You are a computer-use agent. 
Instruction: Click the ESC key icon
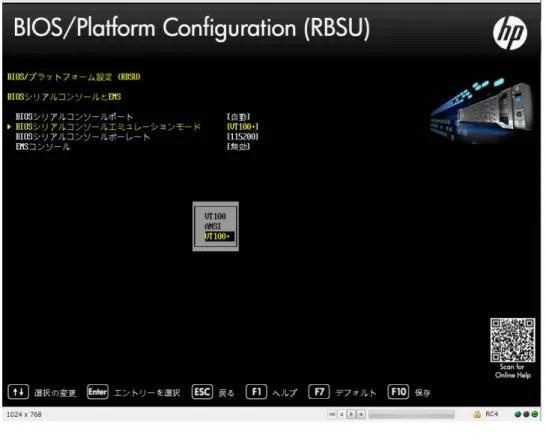[202, 392]
